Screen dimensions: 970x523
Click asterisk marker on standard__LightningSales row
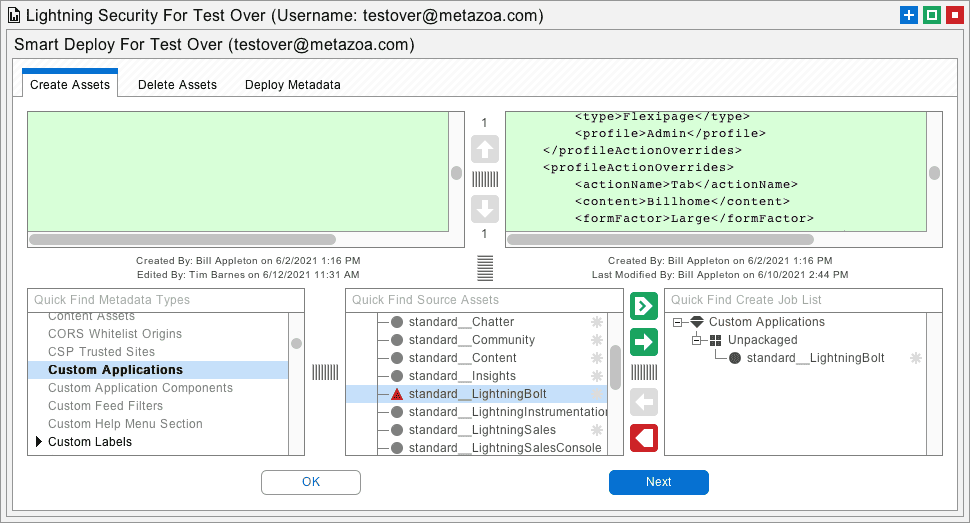pos(596,430)
